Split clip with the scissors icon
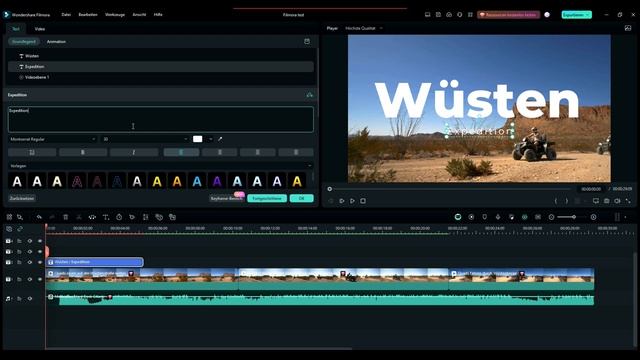This screenshot has height=360, width=640. tap(79, 217)
